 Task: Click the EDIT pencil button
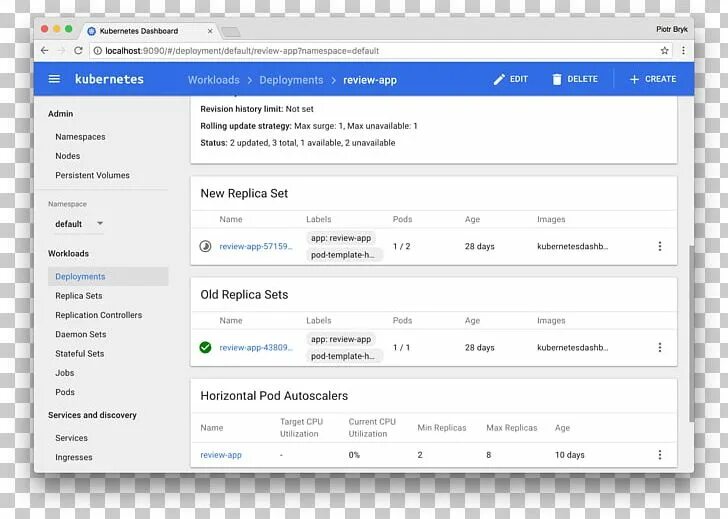[x=510, y=79]
